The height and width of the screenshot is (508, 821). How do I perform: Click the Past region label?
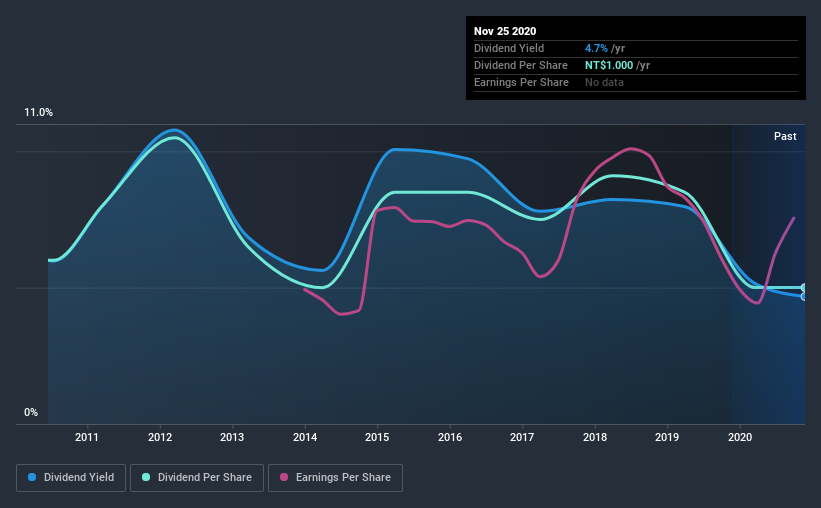[x=785, y=136]
